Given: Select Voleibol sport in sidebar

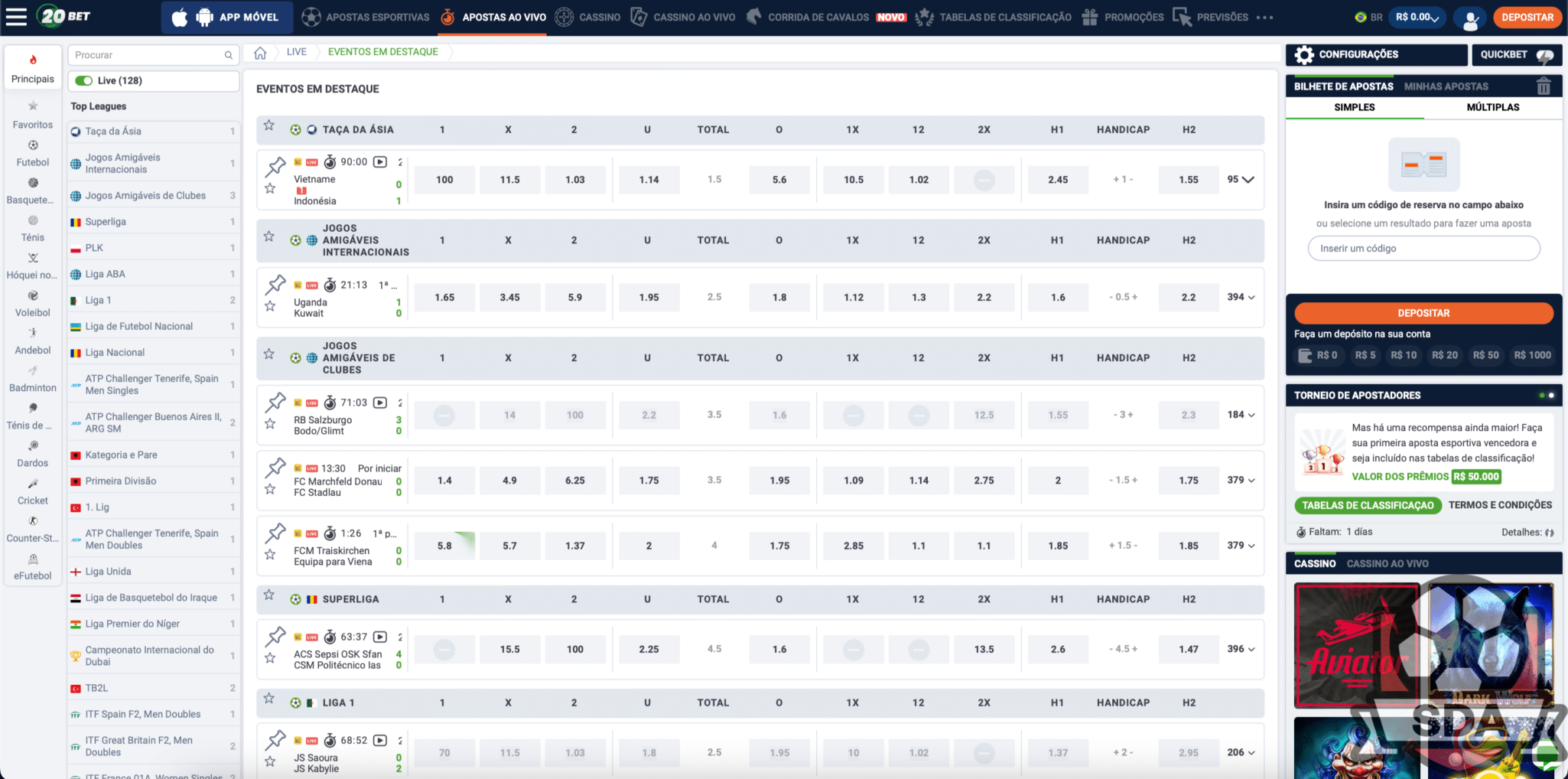Looking at the screenshot, I should [x=33, y=304].
